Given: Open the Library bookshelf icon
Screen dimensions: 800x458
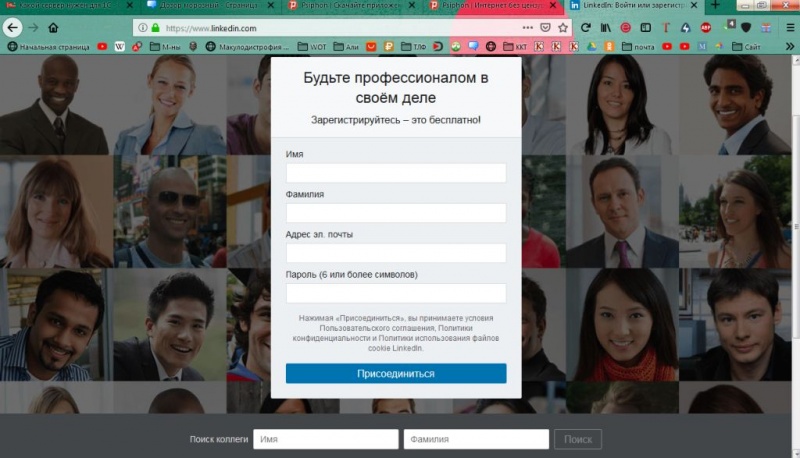Looking at the screenshot, I should [606, 28].
